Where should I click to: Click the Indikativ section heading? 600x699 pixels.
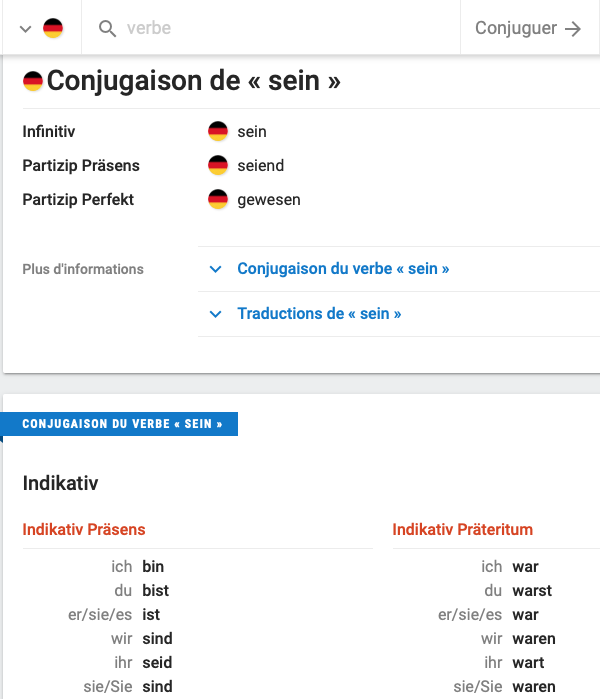tap(60, 484)
